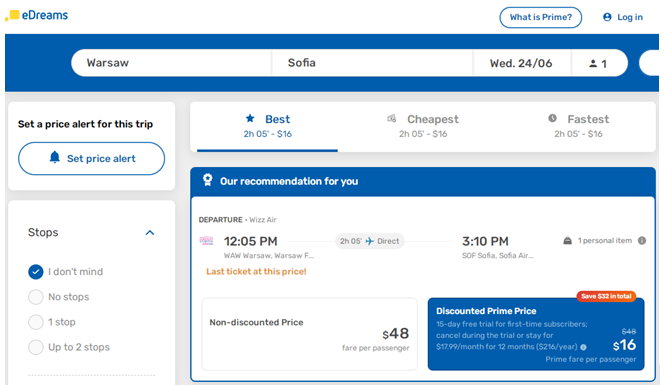Click the star icon on the Best tab
This screenshot has height=385, width=666.
[x=250, y=118]
